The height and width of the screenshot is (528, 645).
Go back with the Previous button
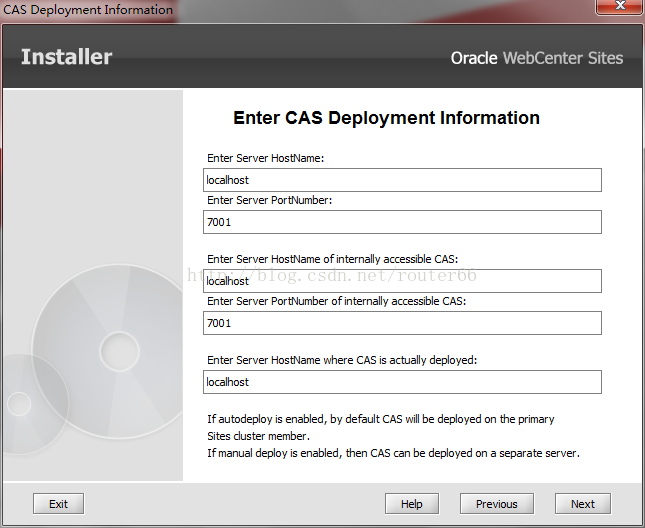pyautogui.click(x=497, y=504)
